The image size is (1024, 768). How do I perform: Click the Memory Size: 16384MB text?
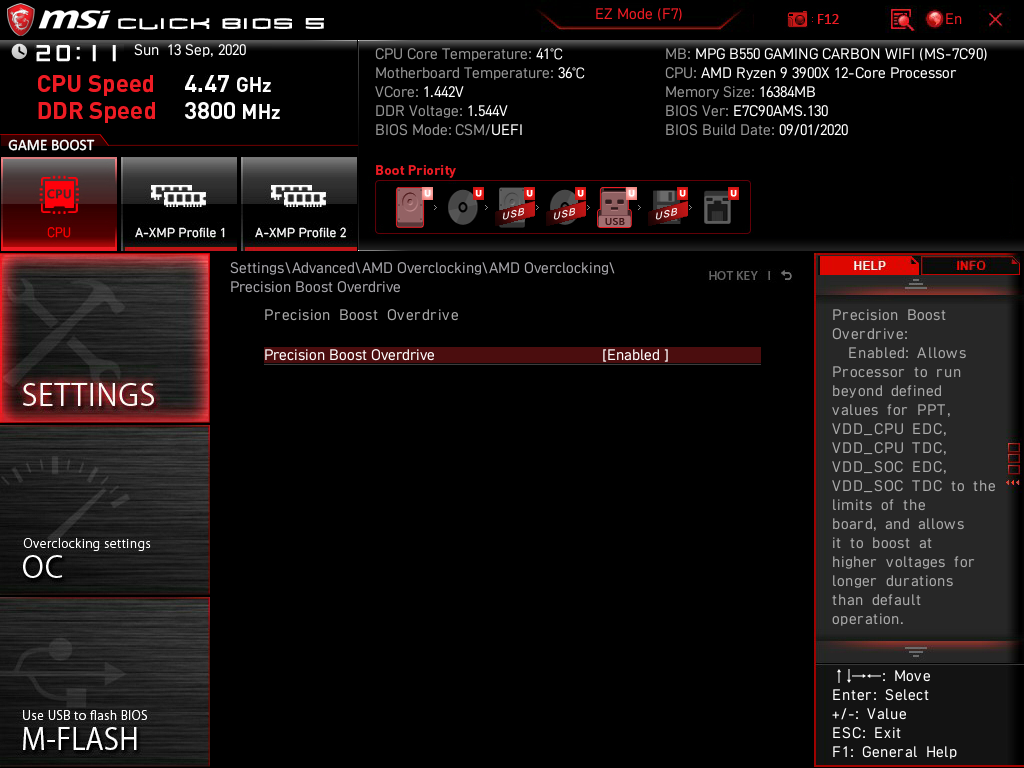740,92
